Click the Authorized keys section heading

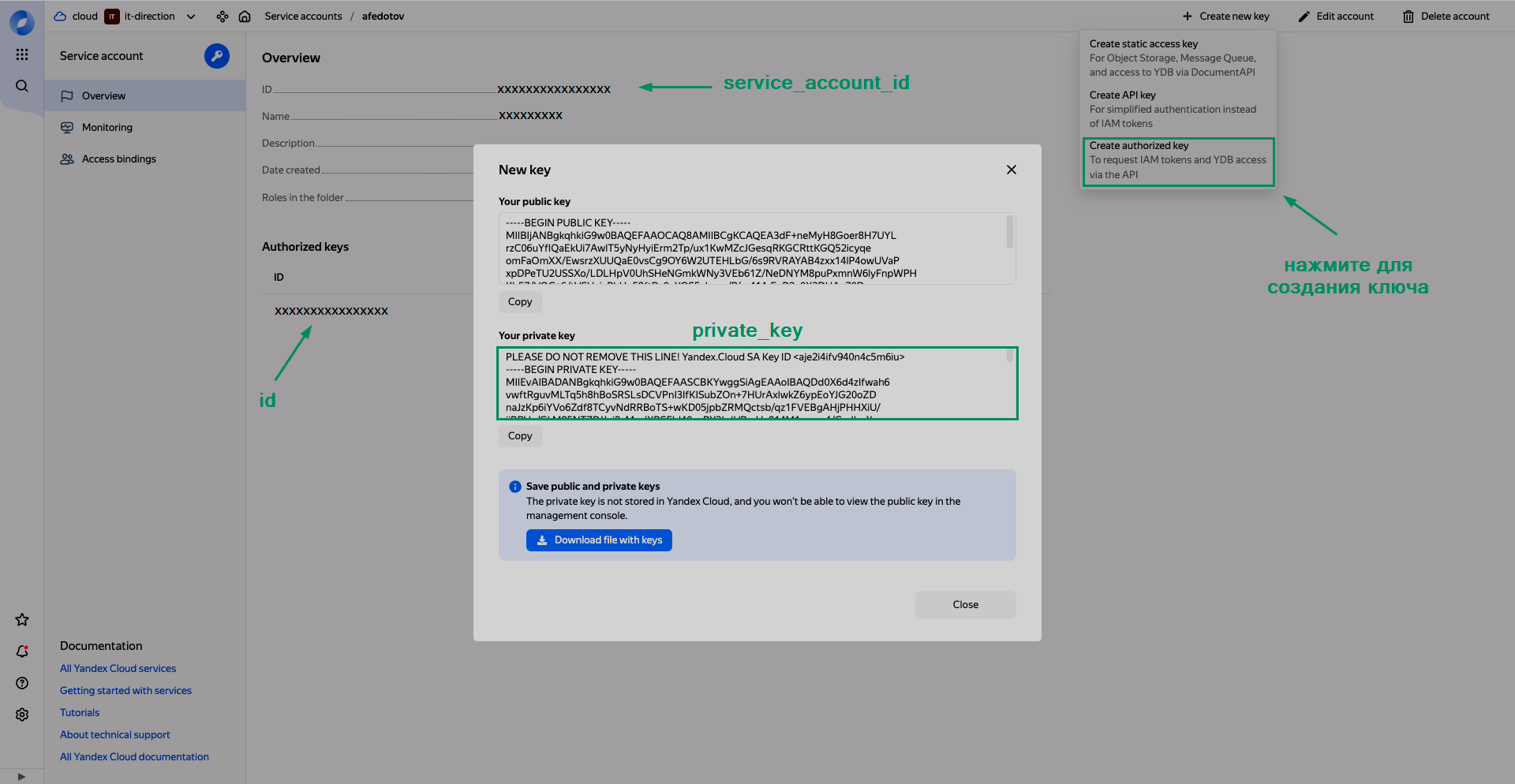[x=305, y=247]
